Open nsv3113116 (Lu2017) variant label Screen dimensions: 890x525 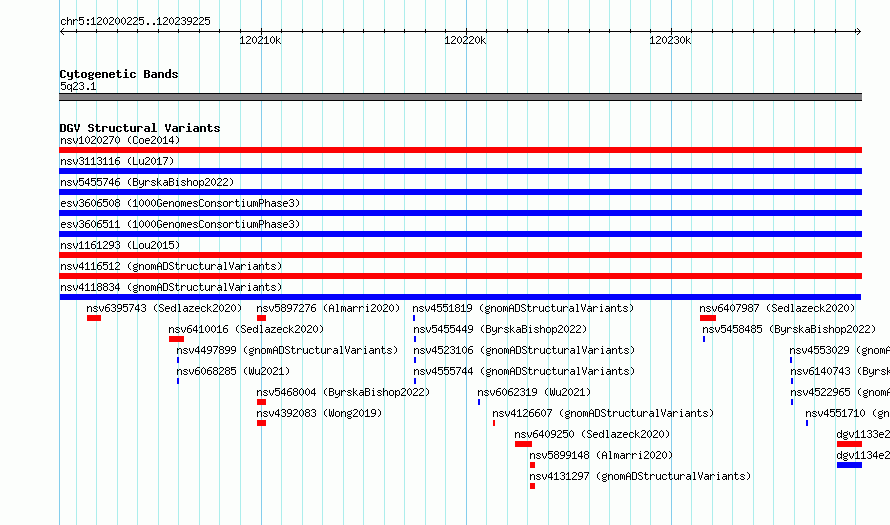[117, 161]
